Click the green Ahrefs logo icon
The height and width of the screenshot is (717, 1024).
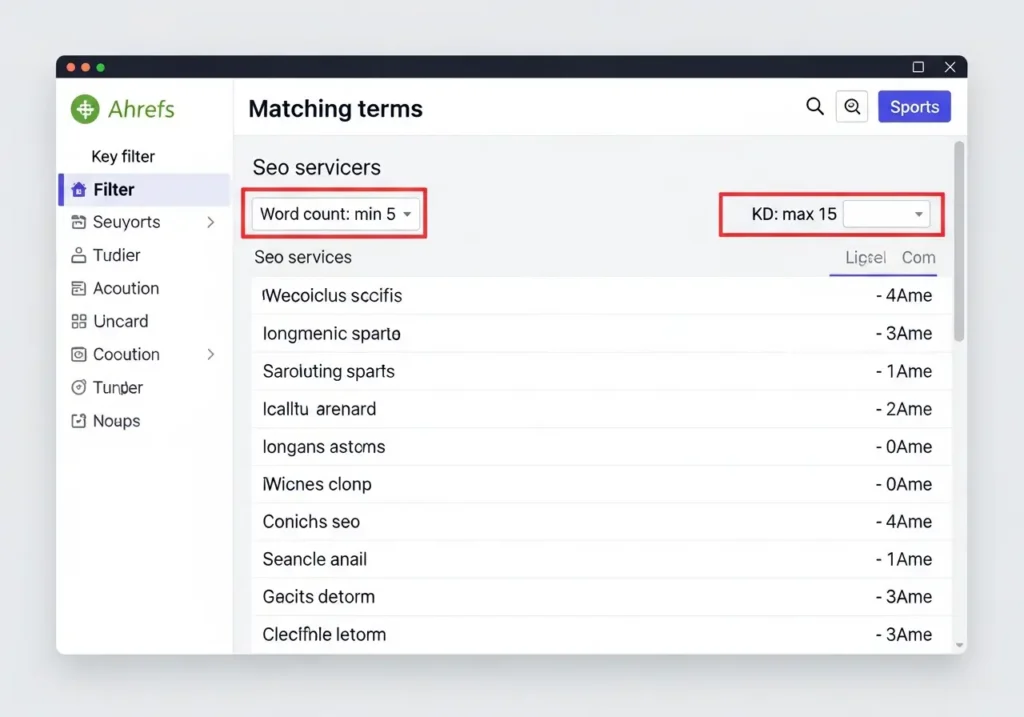pyautogui.click(x=85, y=108)
